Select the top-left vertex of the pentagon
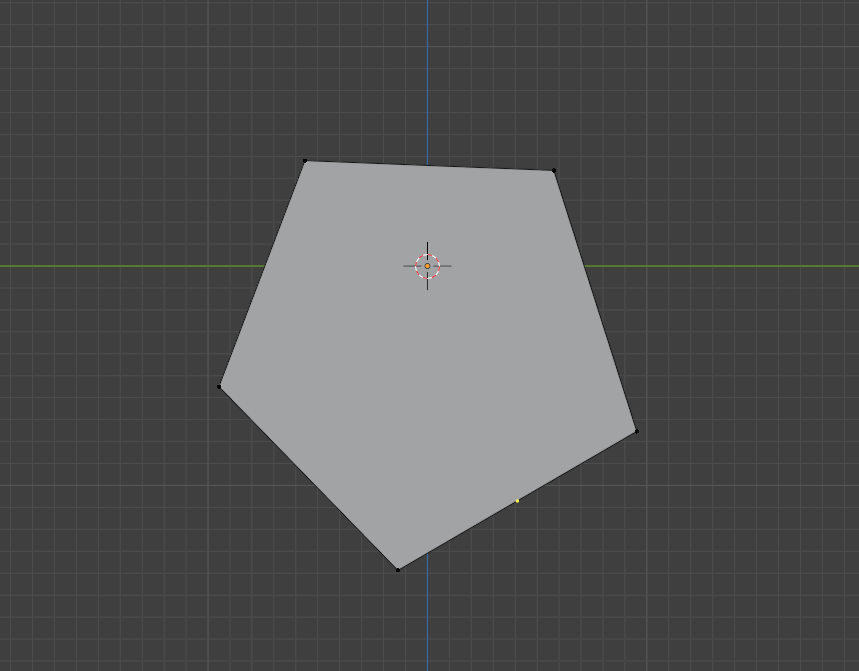 coord(305,160)
